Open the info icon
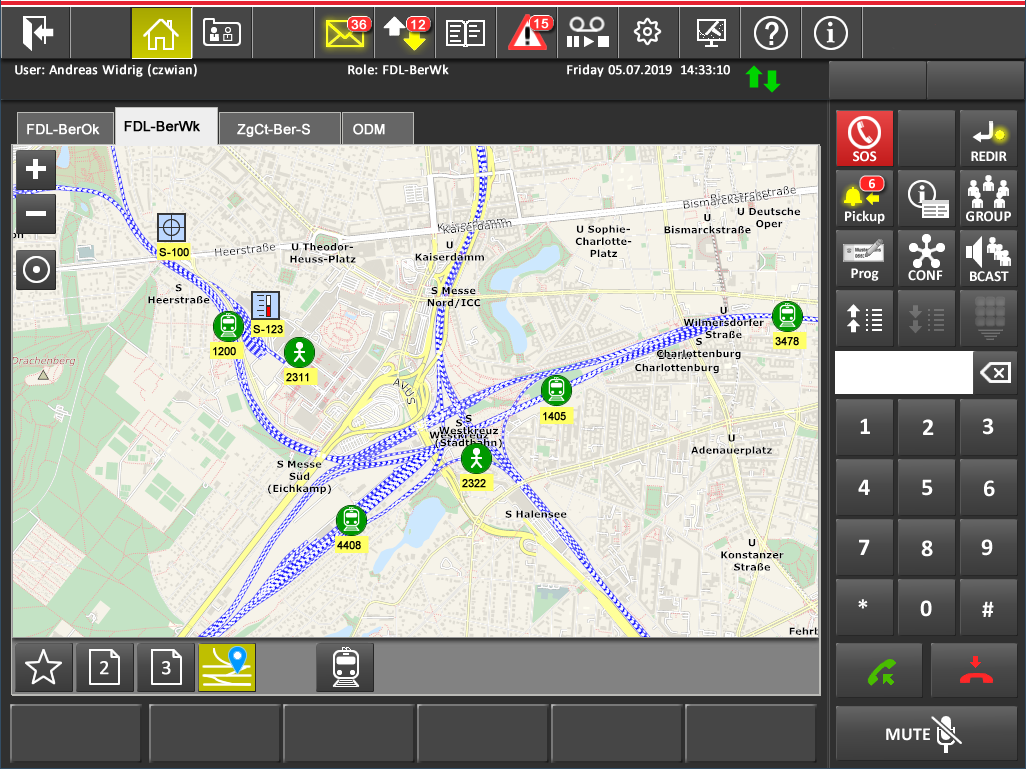This screenshot has width=1026, height=769. pyautogui.click(x=830, y=33)
